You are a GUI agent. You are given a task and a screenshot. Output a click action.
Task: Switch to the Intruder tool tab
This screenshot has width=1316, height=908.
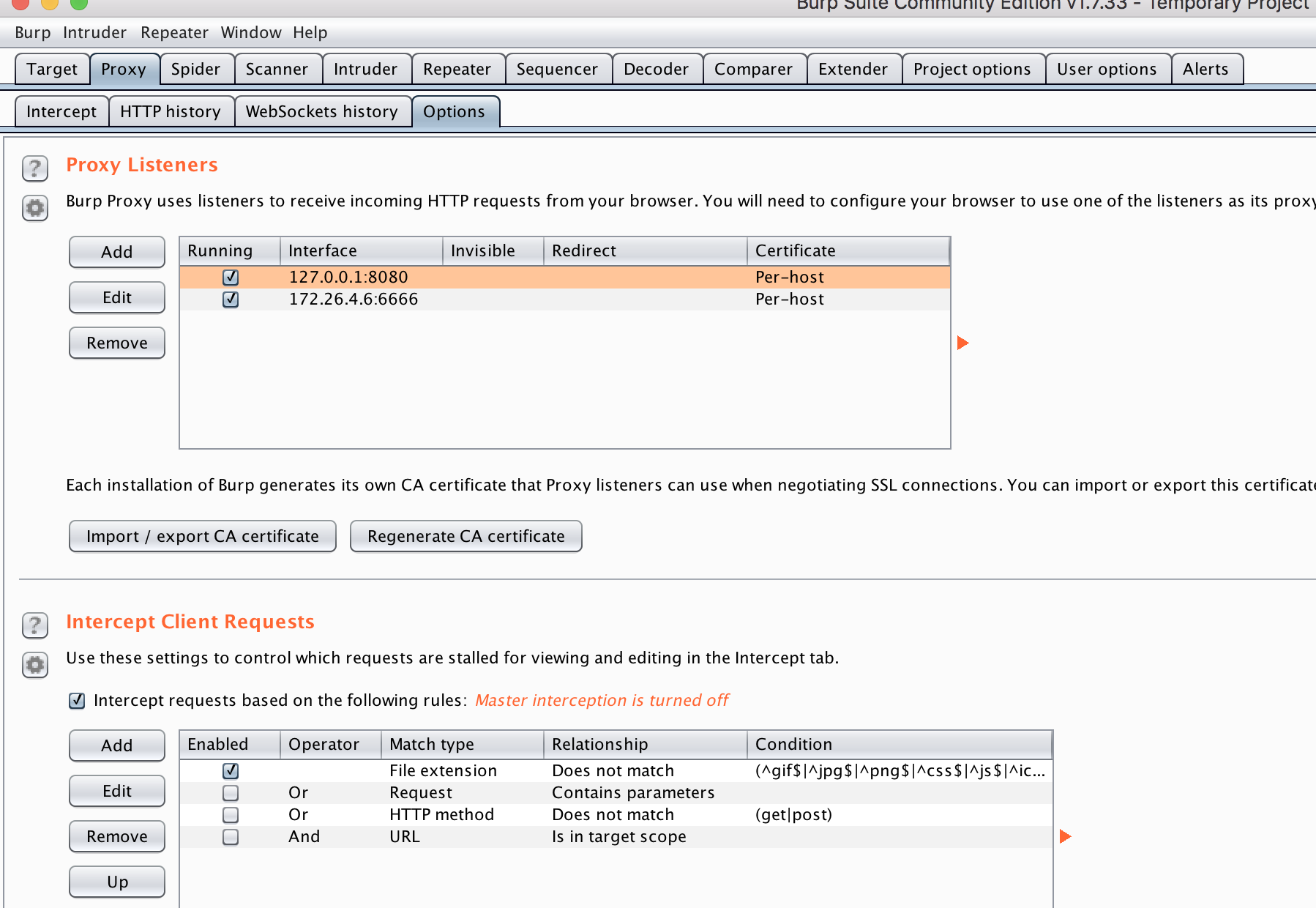tap(365, 69)
